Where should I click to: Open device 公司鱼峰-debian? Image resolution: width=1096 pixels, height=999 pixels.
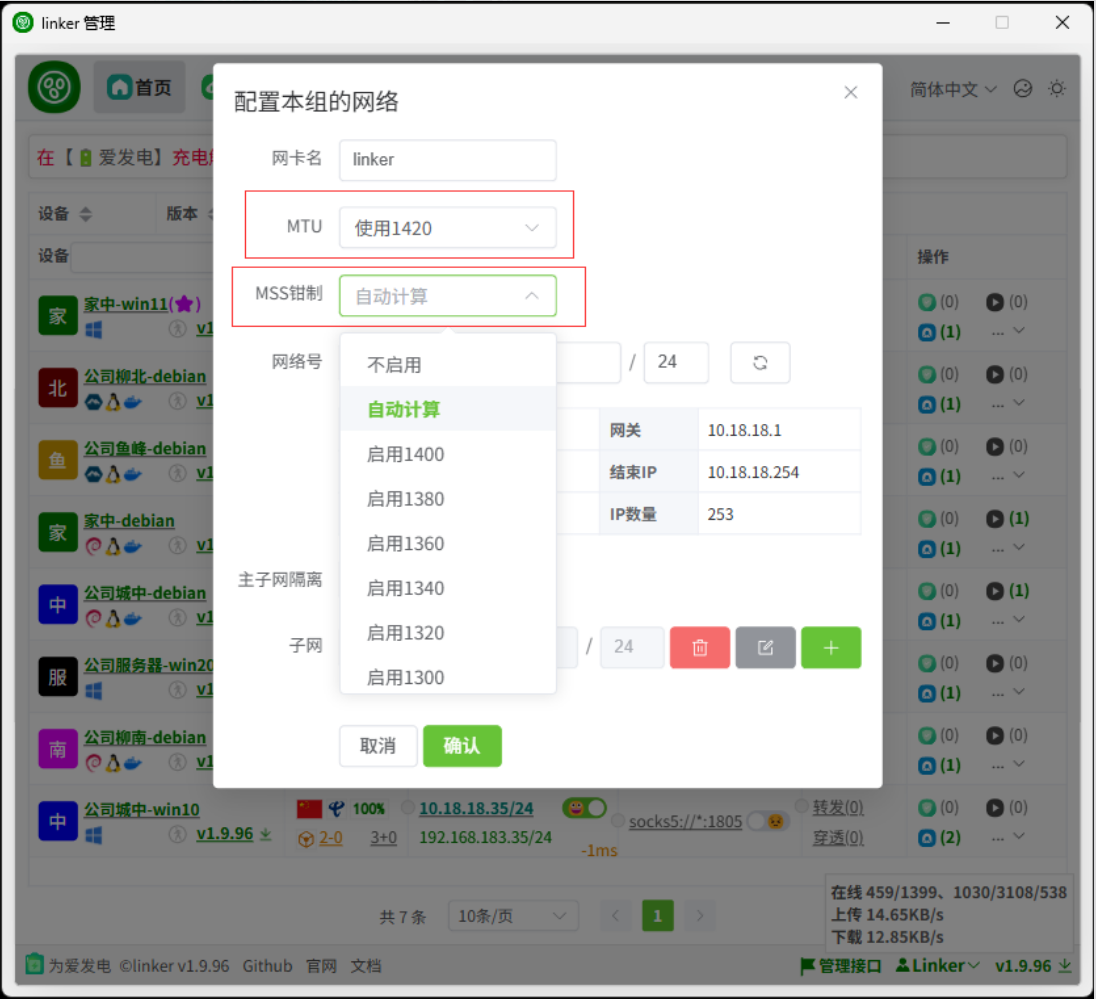point(145,448)
